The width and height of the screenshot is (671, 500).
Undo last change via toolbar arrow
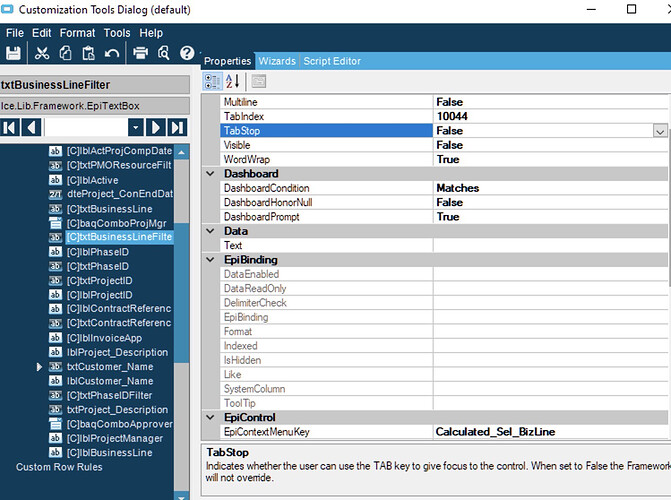point(112,54)
